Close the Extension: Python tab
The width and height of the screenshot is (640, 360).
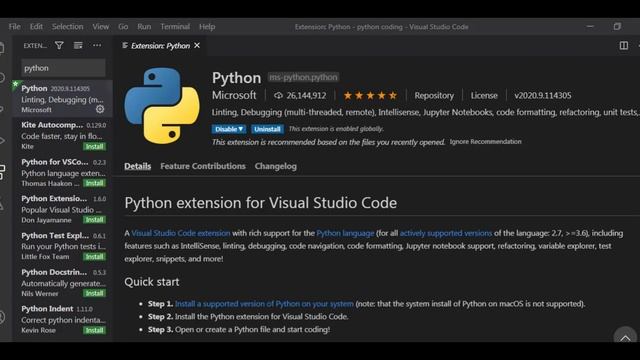[x=197, y=45]
